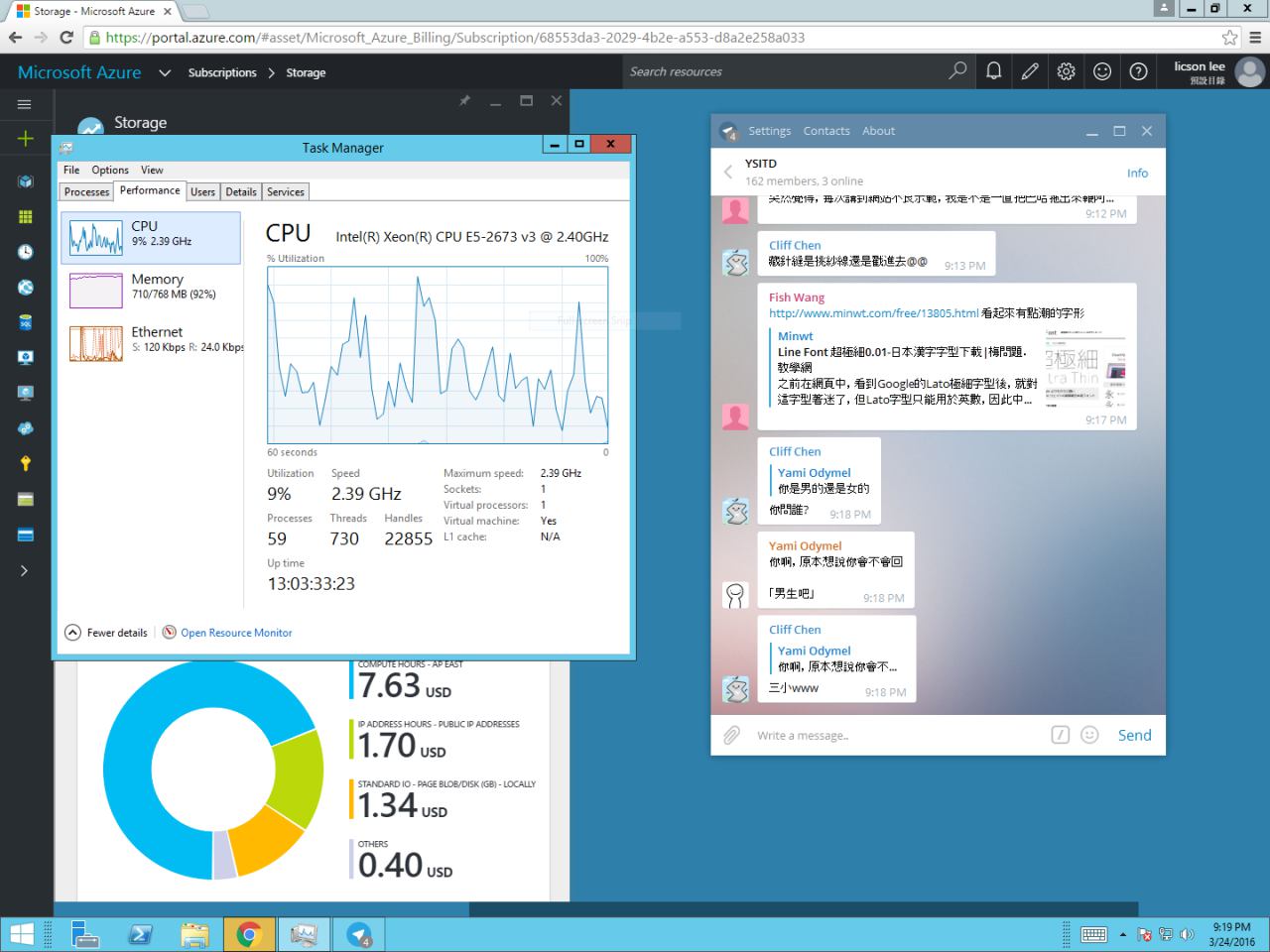1270x952 pixels.
Task: Click the Storage breadcrumb item
Action: click(x=306, y=72)
